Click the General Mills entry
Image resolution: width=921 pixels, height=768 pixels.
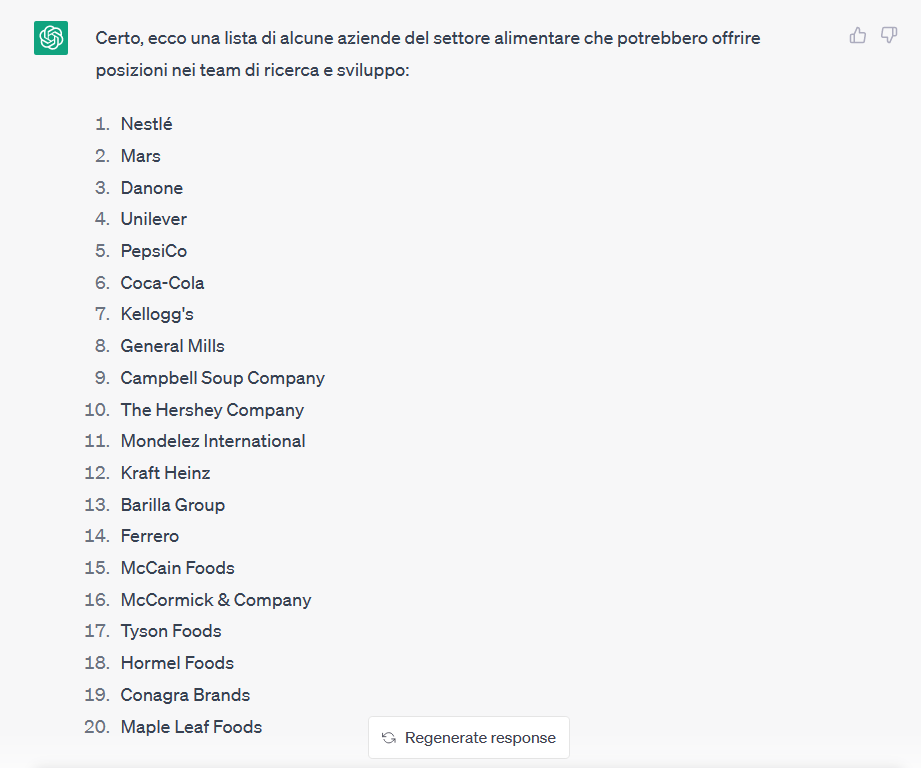point(172,346)
